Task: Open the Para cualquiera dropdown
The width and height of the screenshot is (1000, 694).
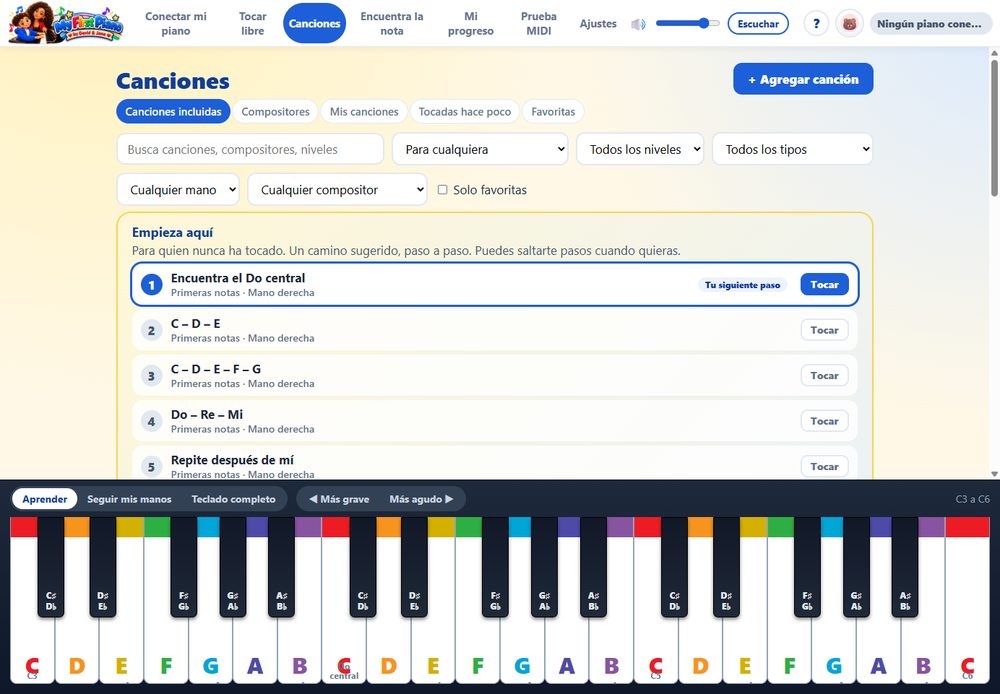Action: [x=480, y=149]
